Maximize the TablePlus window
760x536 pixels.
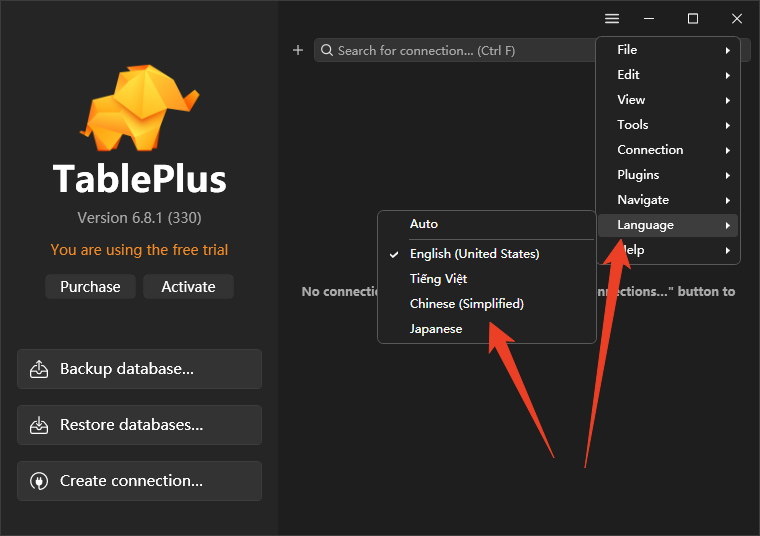click(693, 18)
